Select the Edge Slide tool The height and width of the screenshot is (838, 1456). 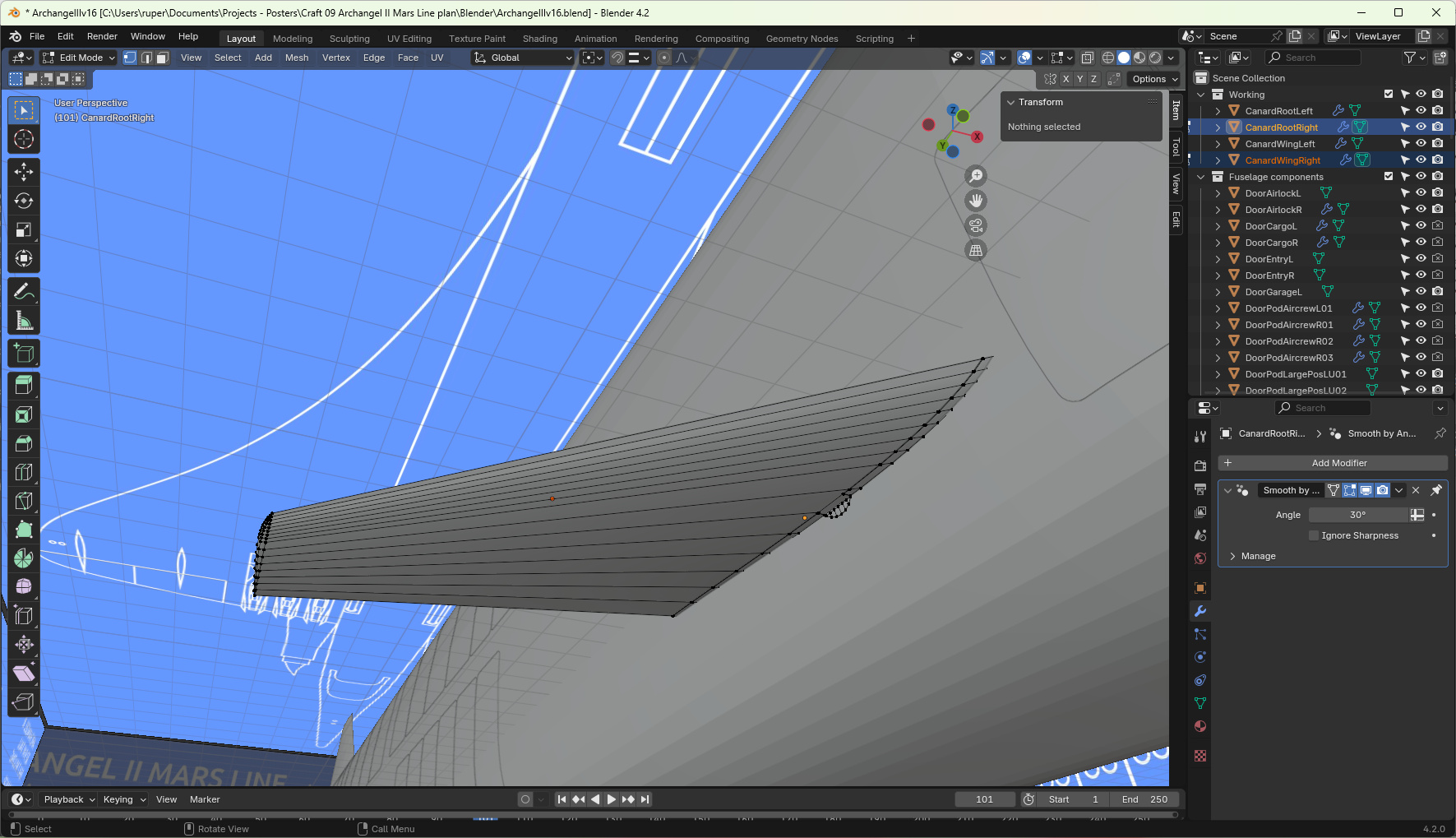coord(24,616)
